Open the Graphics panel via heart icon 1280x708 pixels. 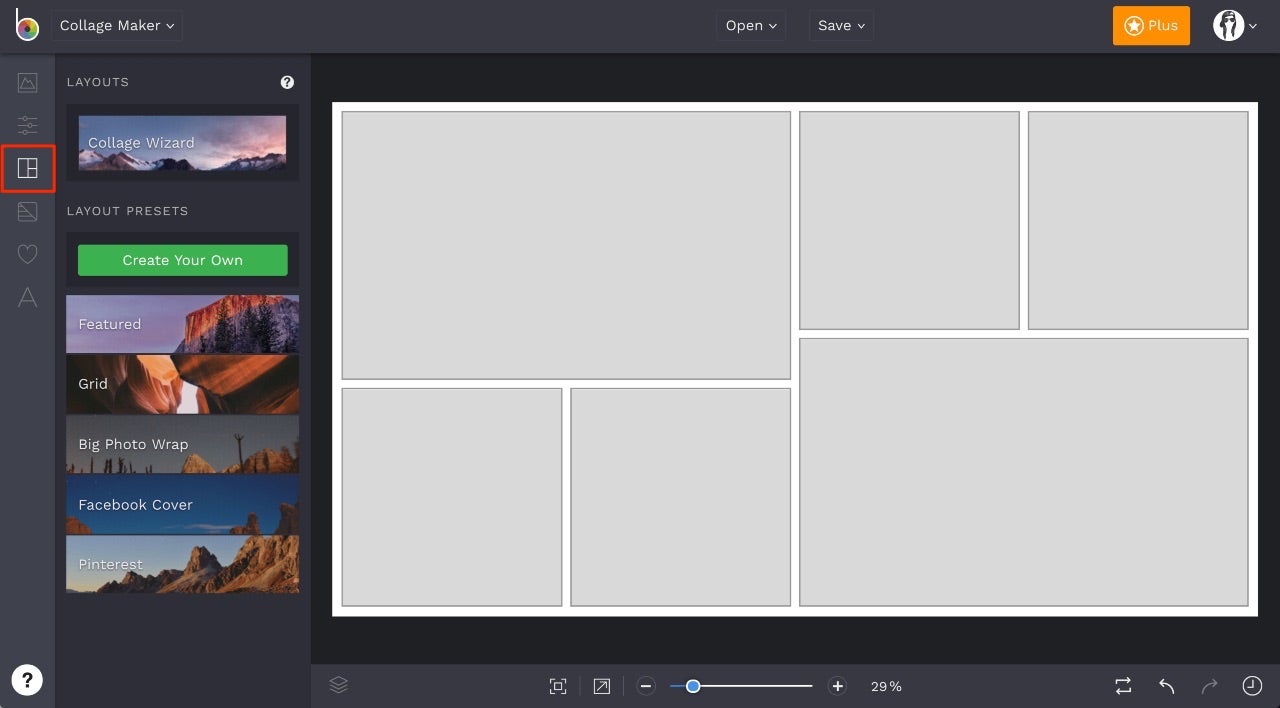pyautogui.click(x=27, y=254)
